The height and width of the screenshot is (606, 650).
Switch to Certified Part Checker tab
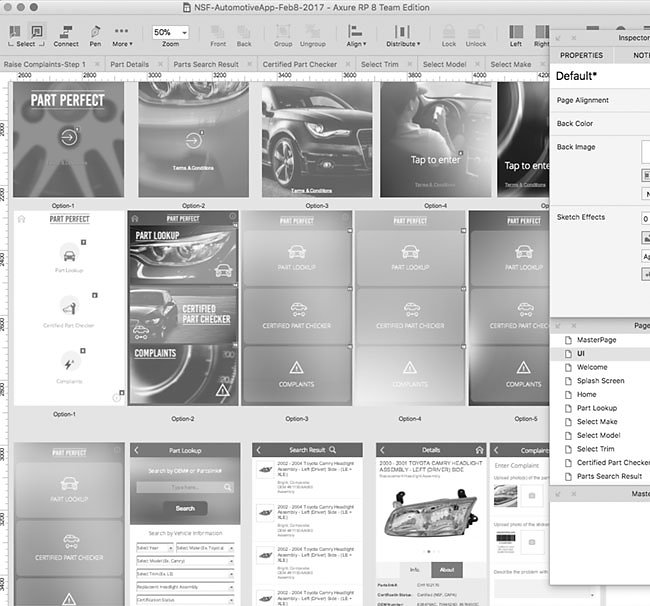click(299, 64)
